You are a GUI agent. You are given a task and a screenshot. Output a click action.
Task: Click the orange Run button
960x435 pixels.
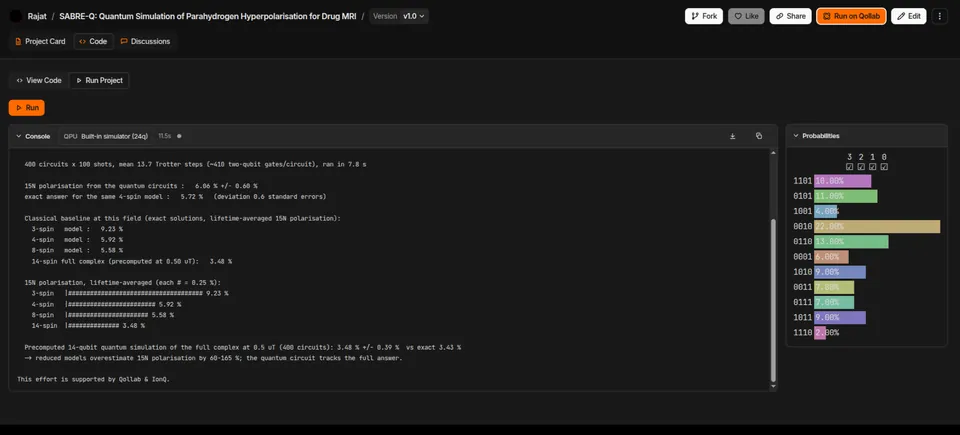26,108
